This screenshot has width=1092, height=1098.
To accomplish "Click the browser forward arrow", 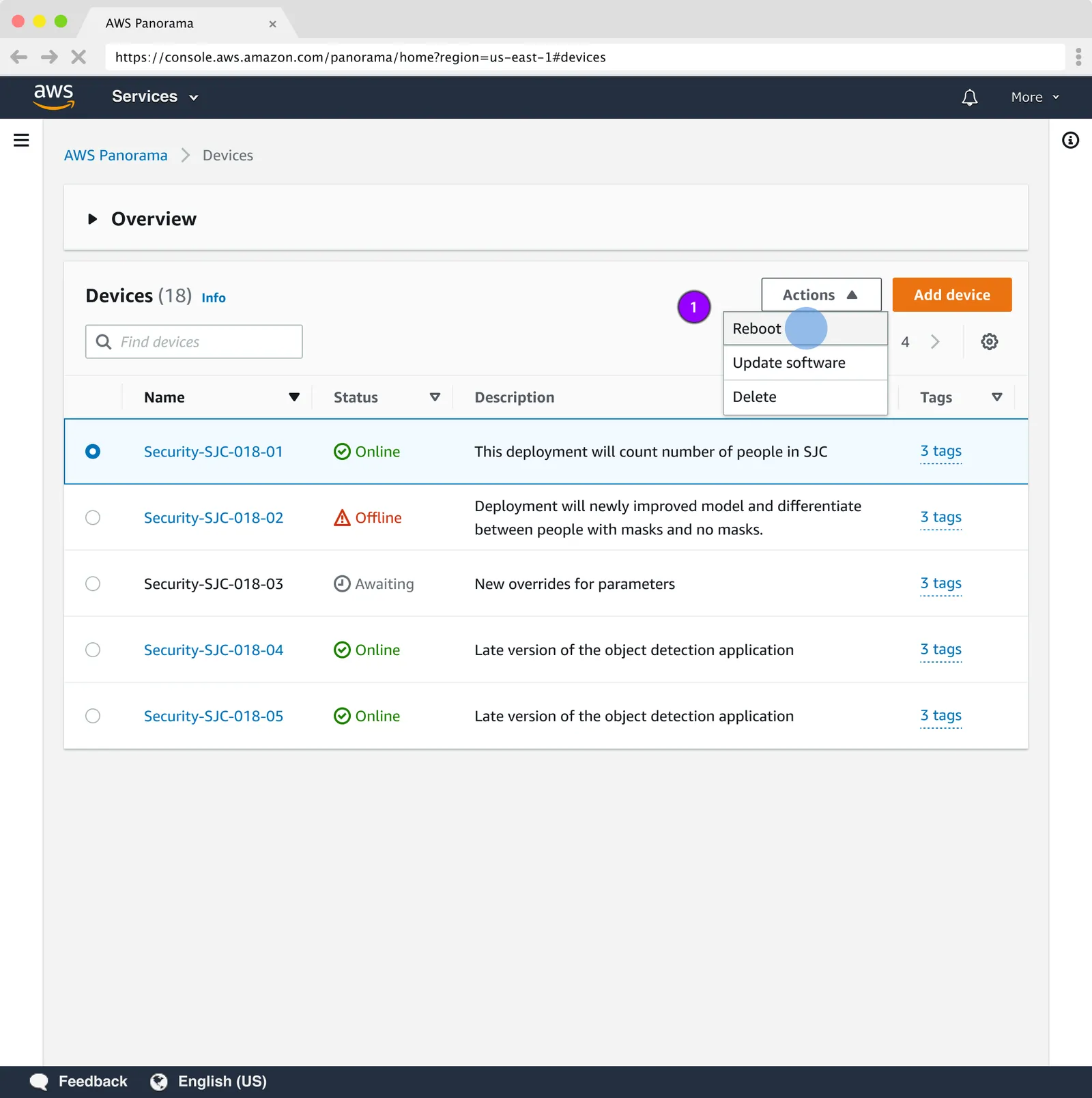I will 49,57.
